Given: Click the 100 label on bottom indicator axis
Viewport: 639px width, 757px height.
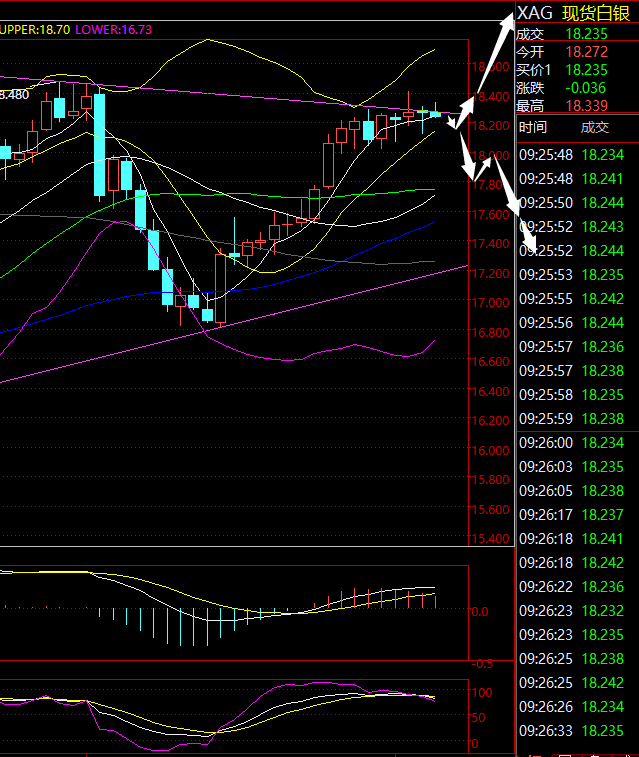Looking at the screenshot, I should tap(481, 692).
